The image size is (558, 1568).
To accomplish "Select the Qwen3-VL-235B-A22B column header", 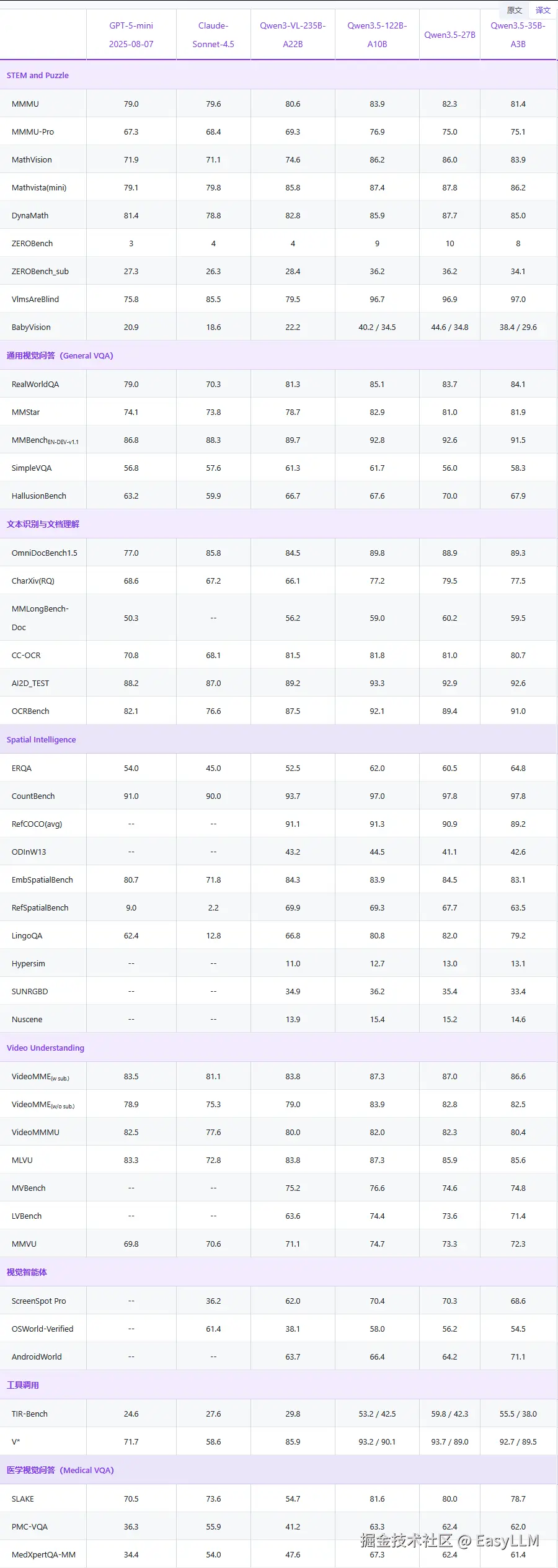I will tap(293, 35).
